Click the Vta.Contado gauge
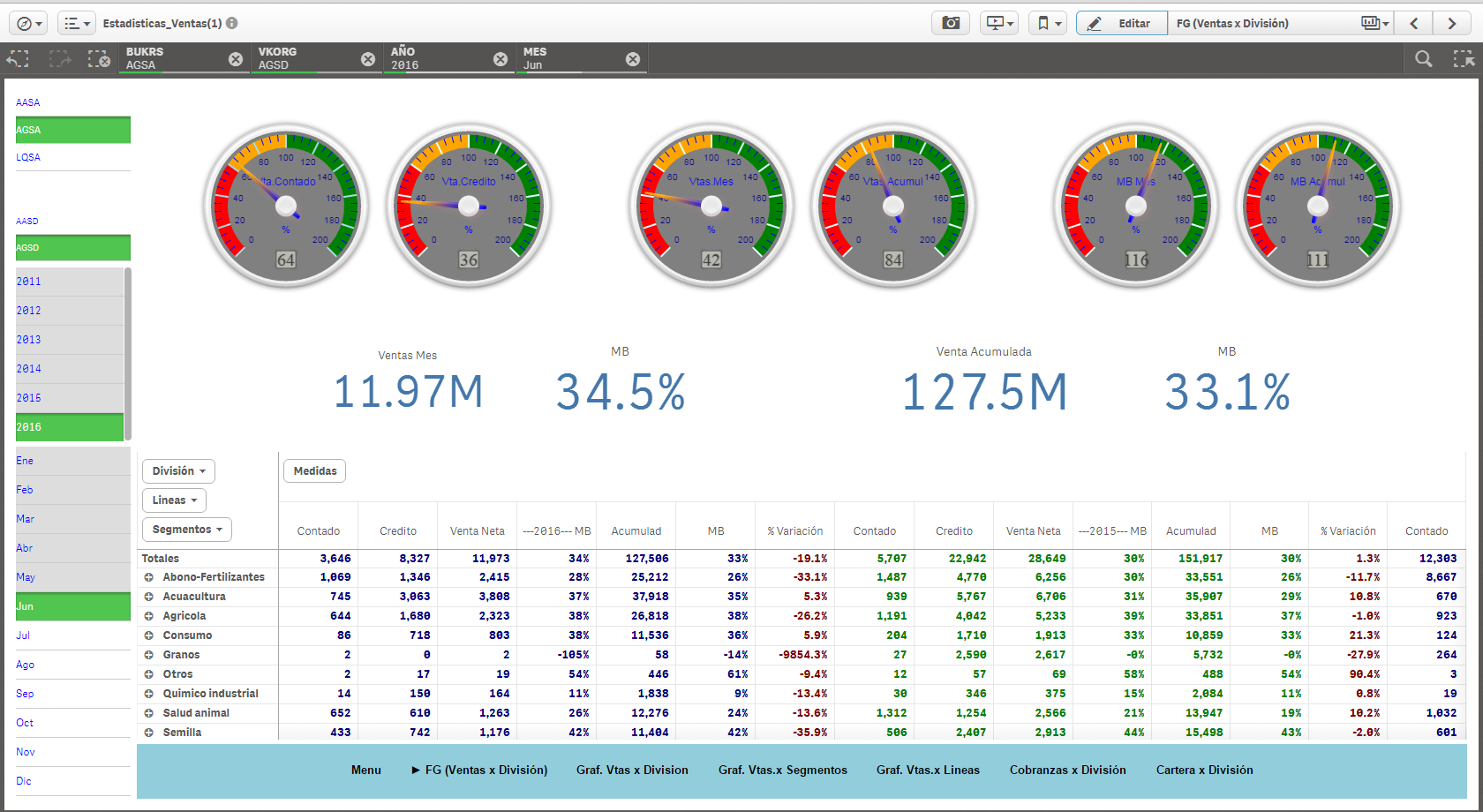 coord(286,206)
